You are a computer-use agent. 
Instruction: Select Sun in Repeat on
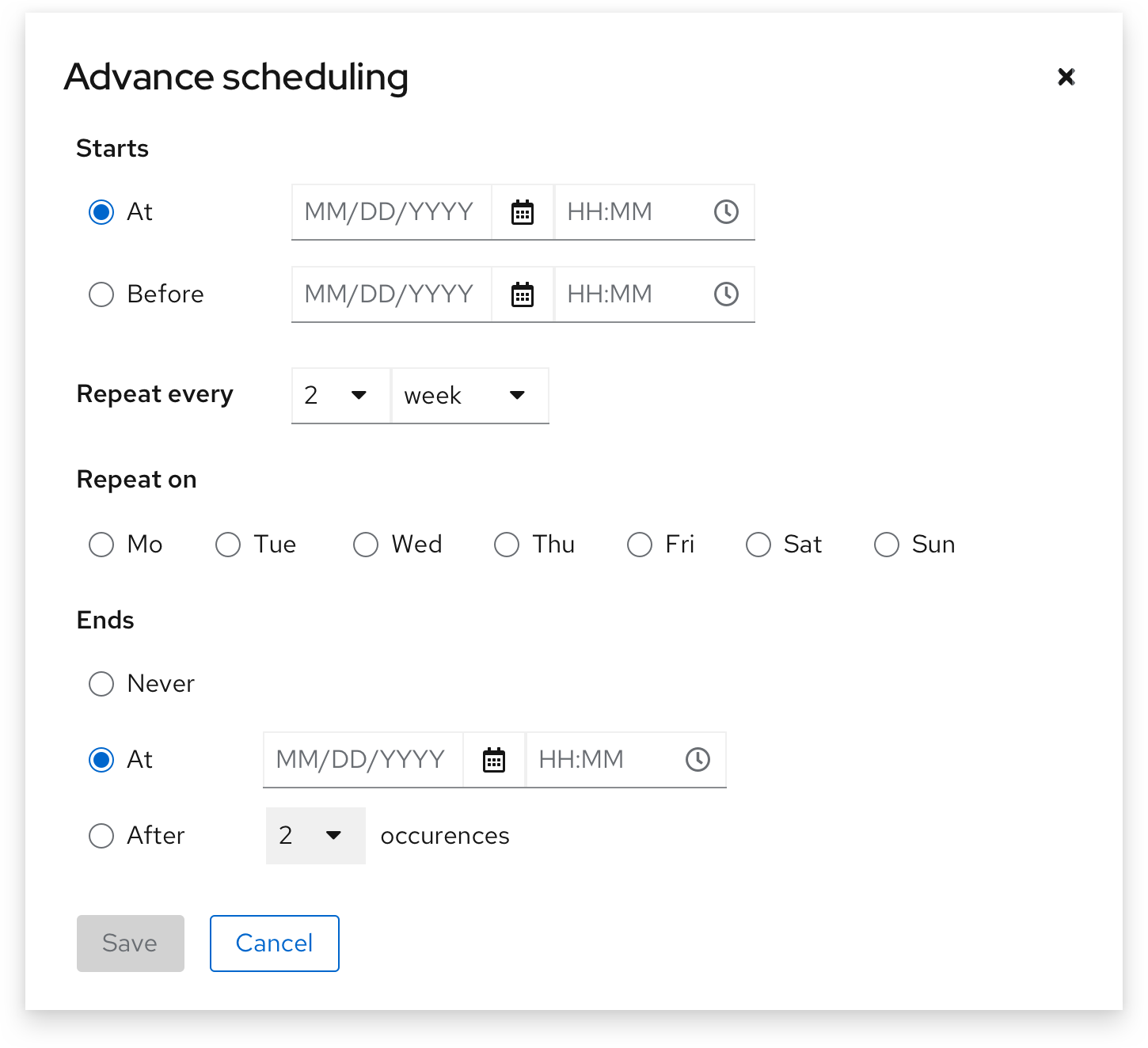click(x=886, y=545)
